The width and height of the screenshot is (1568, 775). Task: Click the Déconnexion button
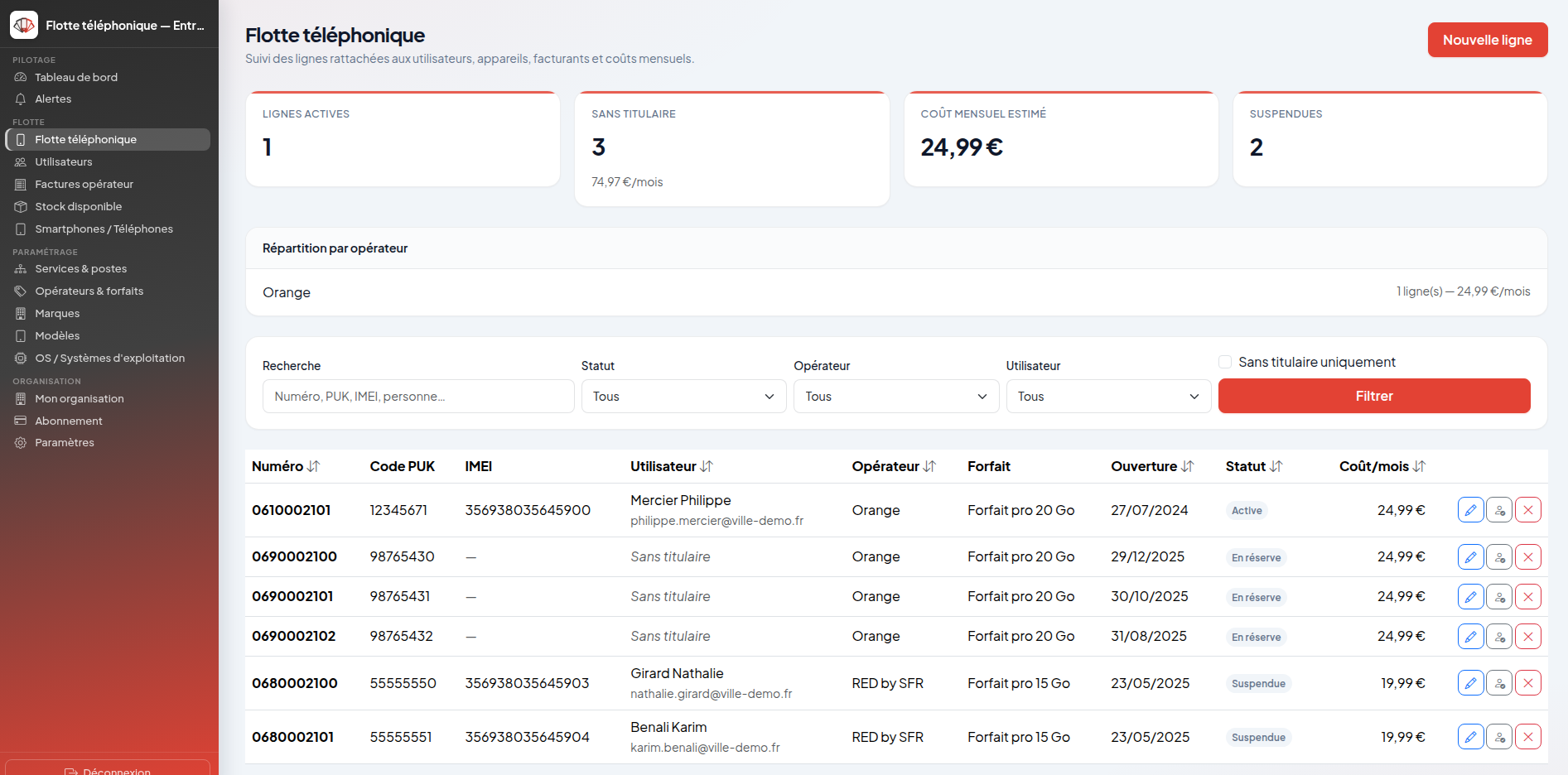108,768
